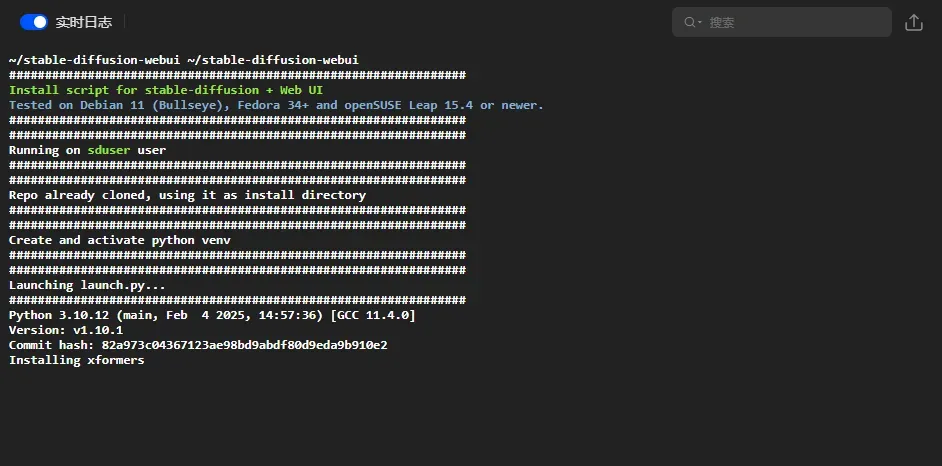Click the 'Tested on Debian 11 (Bullseye)' line
Viewport: 942px width, 466px height.
(276, 105)
